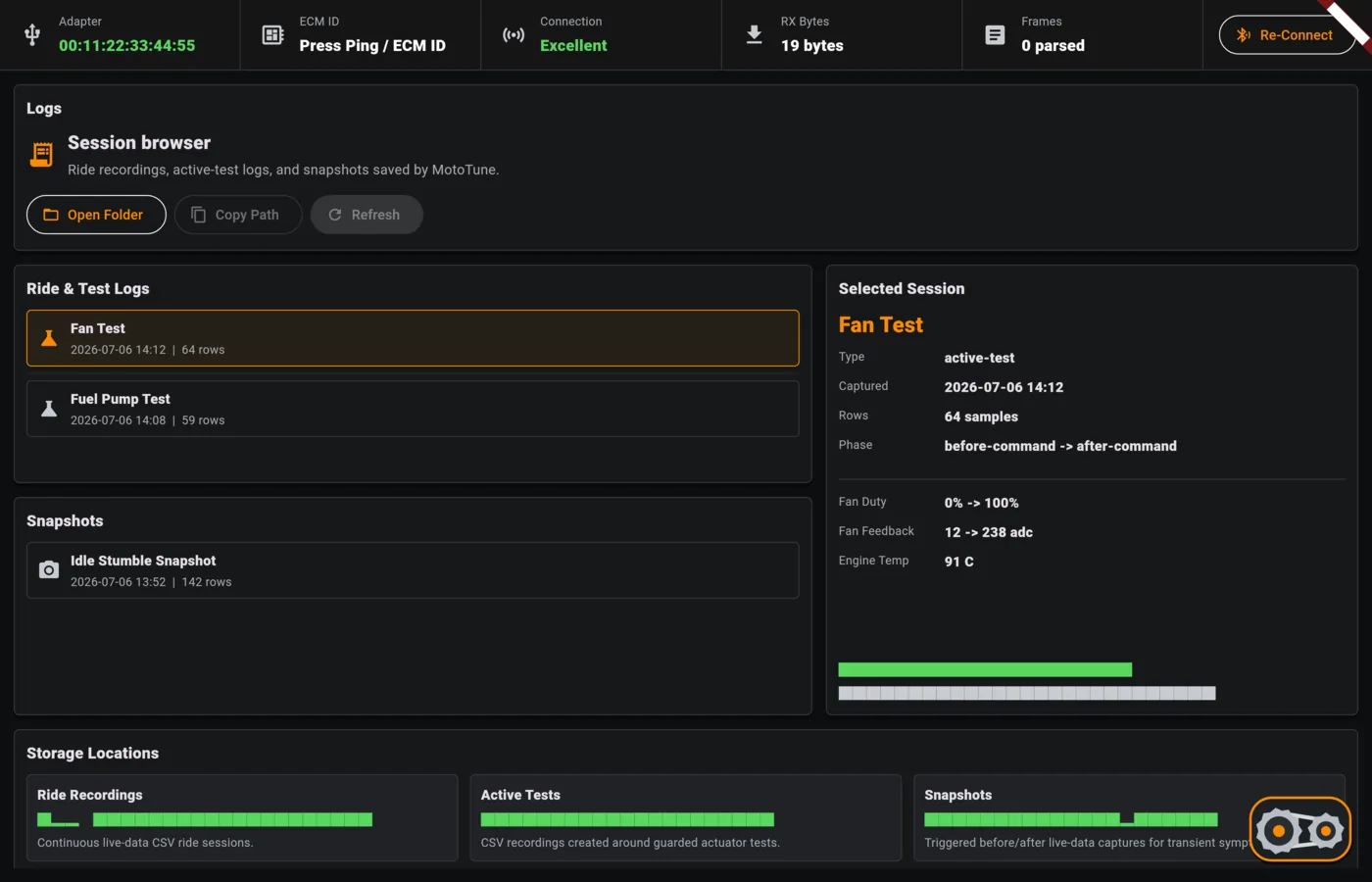
Task: Click the green session progress bar
Action: [985, 670]
